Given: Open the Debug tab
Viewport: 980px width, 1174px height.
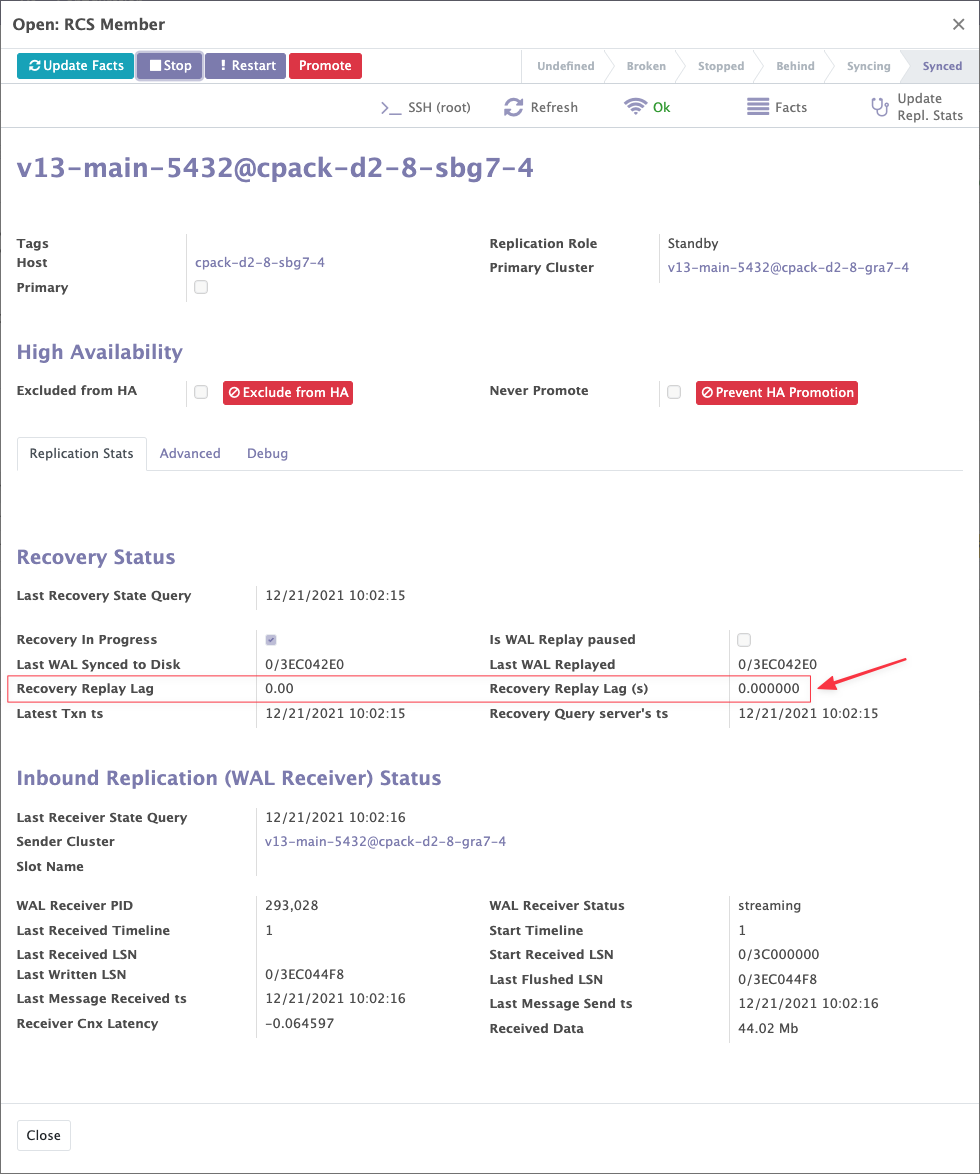Looking at the screenshot, I should click(267, 454).
